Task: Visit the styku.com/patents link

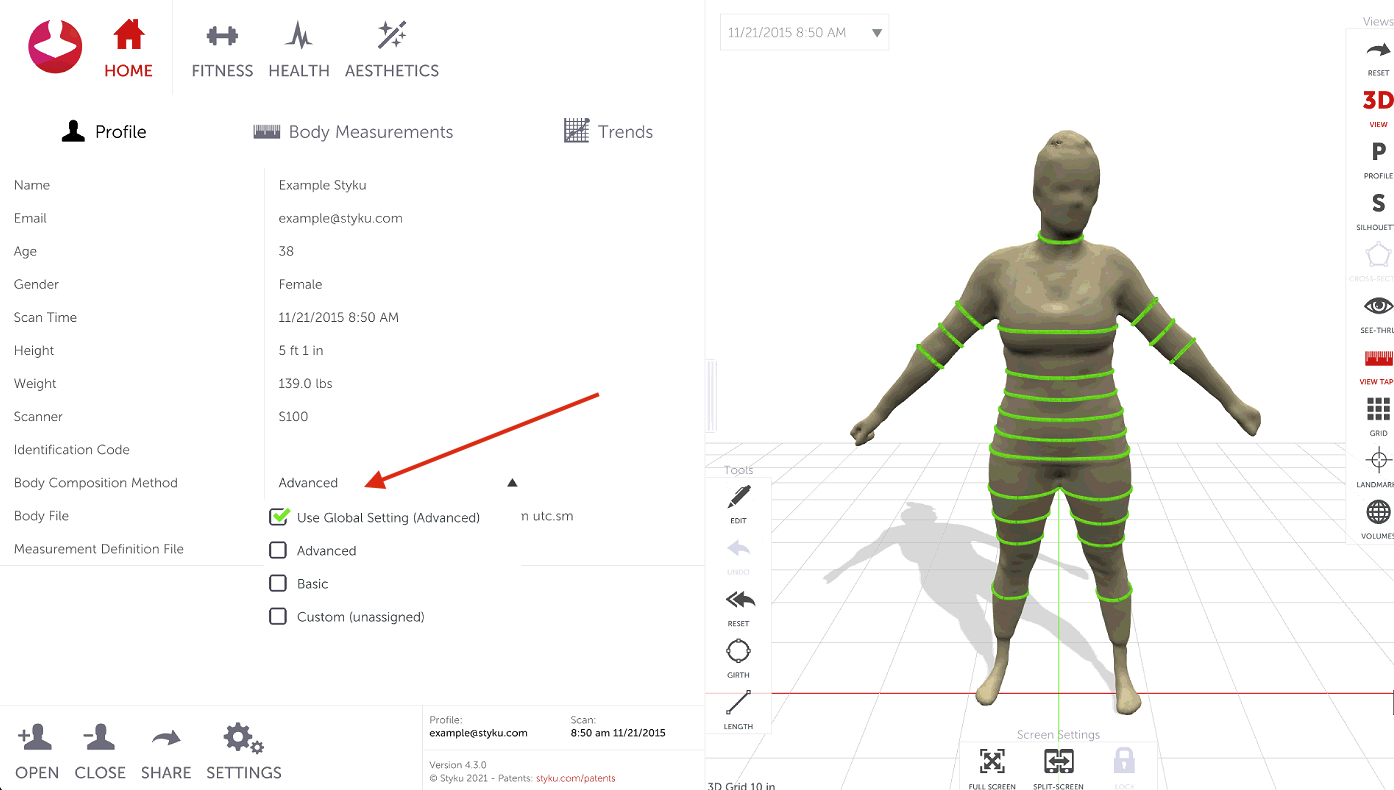Action: [575, 776]
